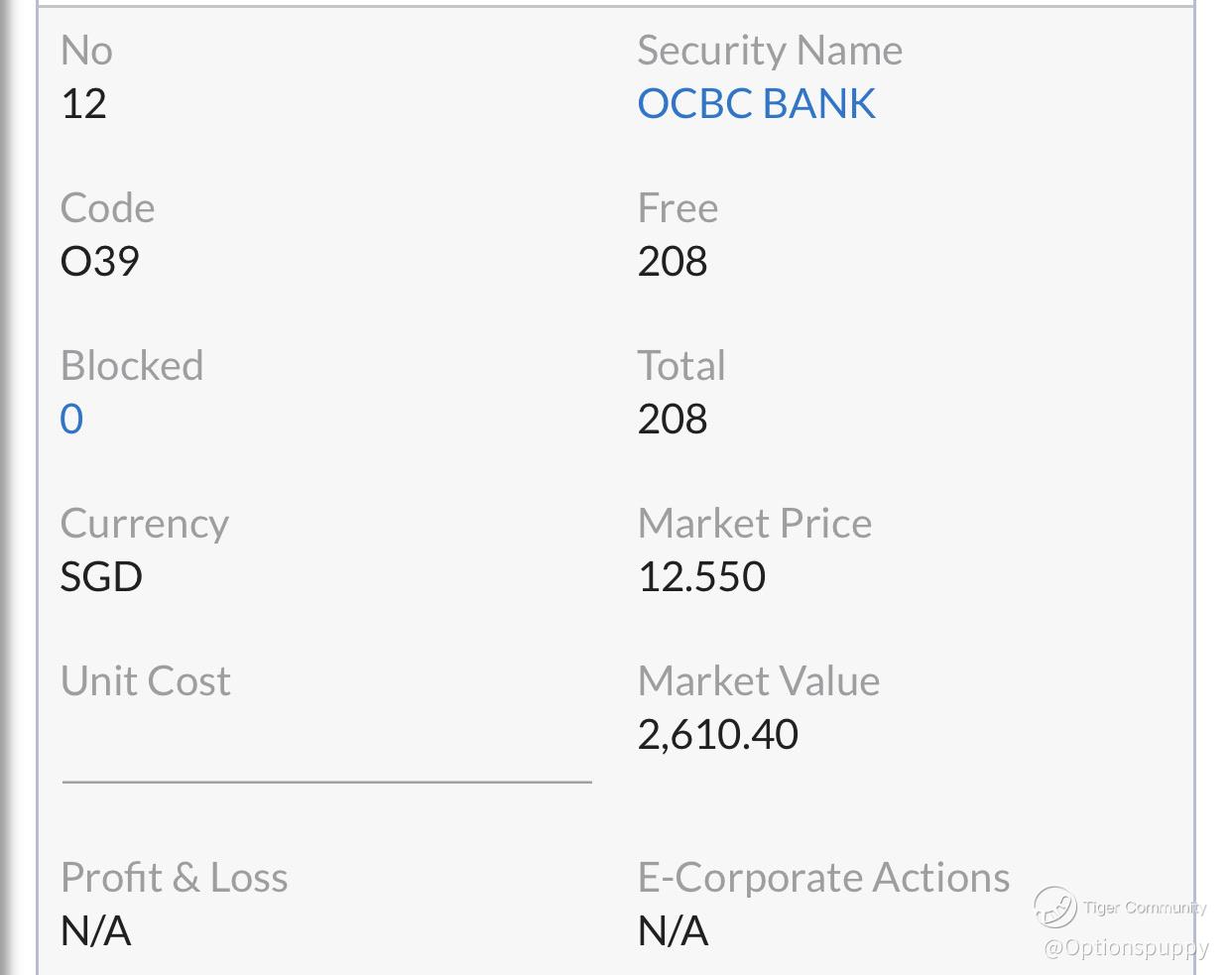Click the Tiger Community watermark text
The height and width of the screenshot is (975, 1232).
[1145, 908]
